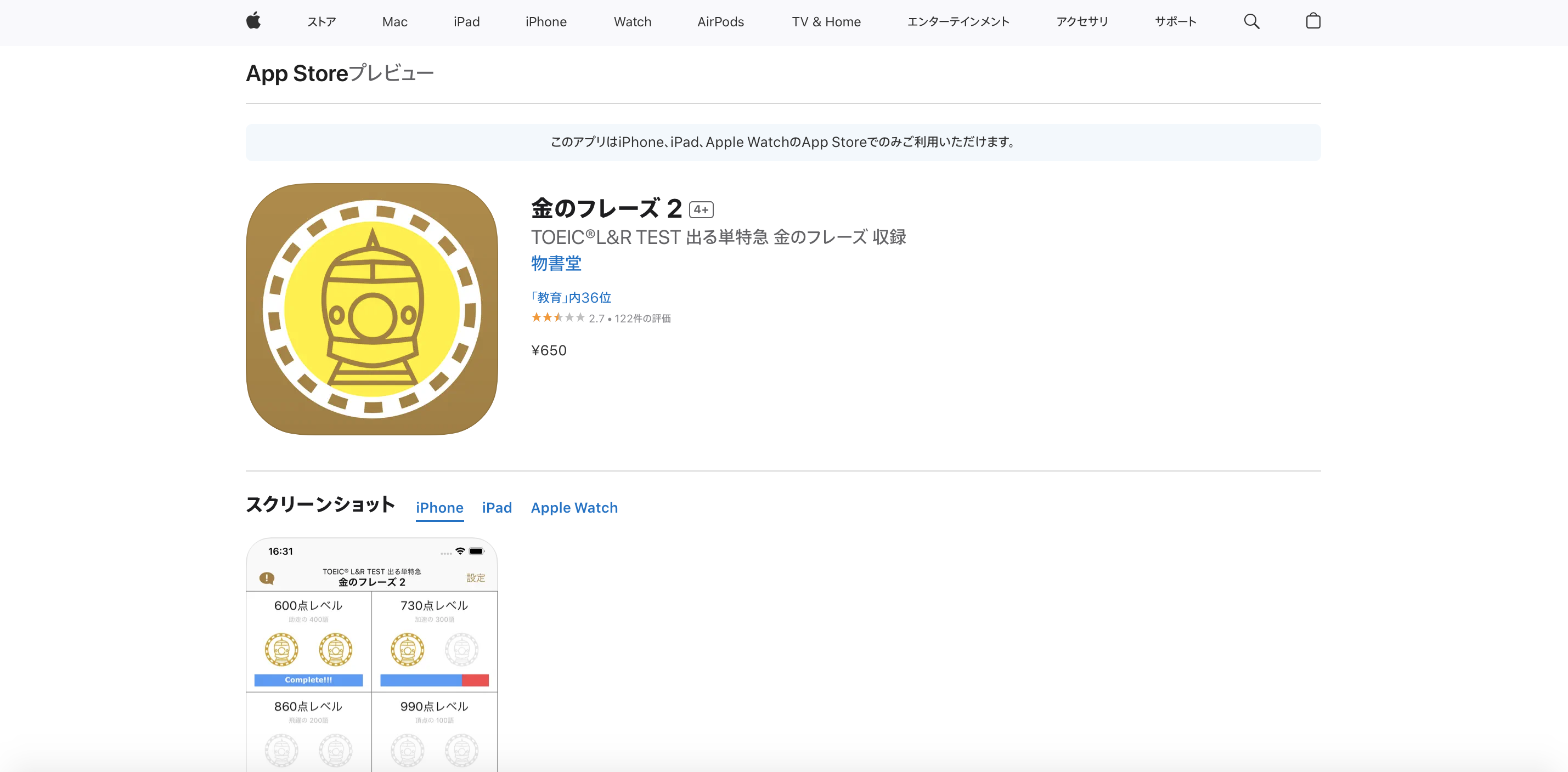Viewport: 1568px width, 772px height.
Task: Open the エンターテインメント menu item
Action: coord(958,22)
